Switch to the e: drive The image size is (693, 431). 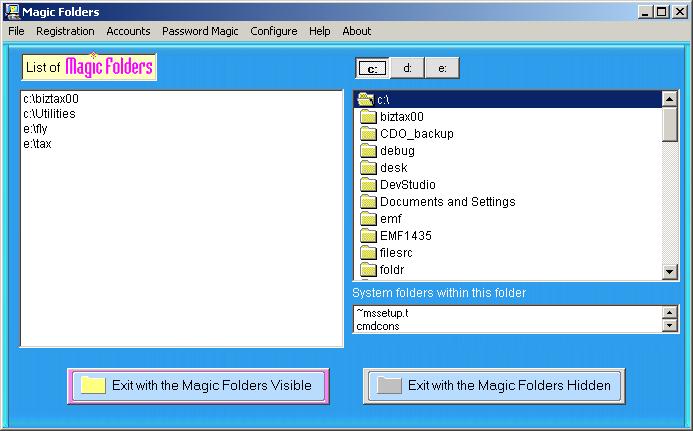point(442,68)
